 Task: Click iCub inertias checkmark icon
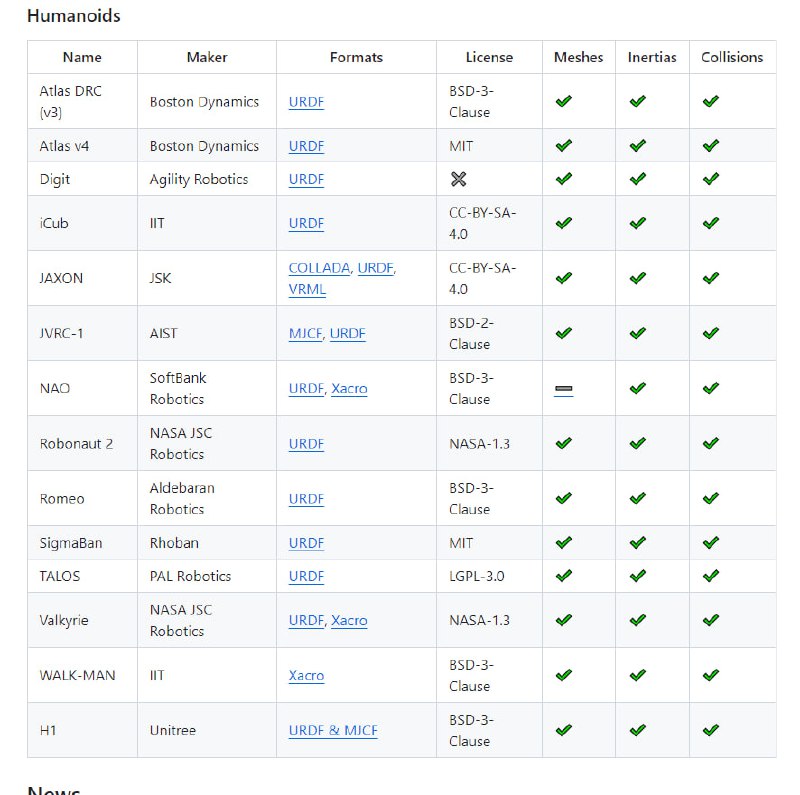(x=637, y=223)
